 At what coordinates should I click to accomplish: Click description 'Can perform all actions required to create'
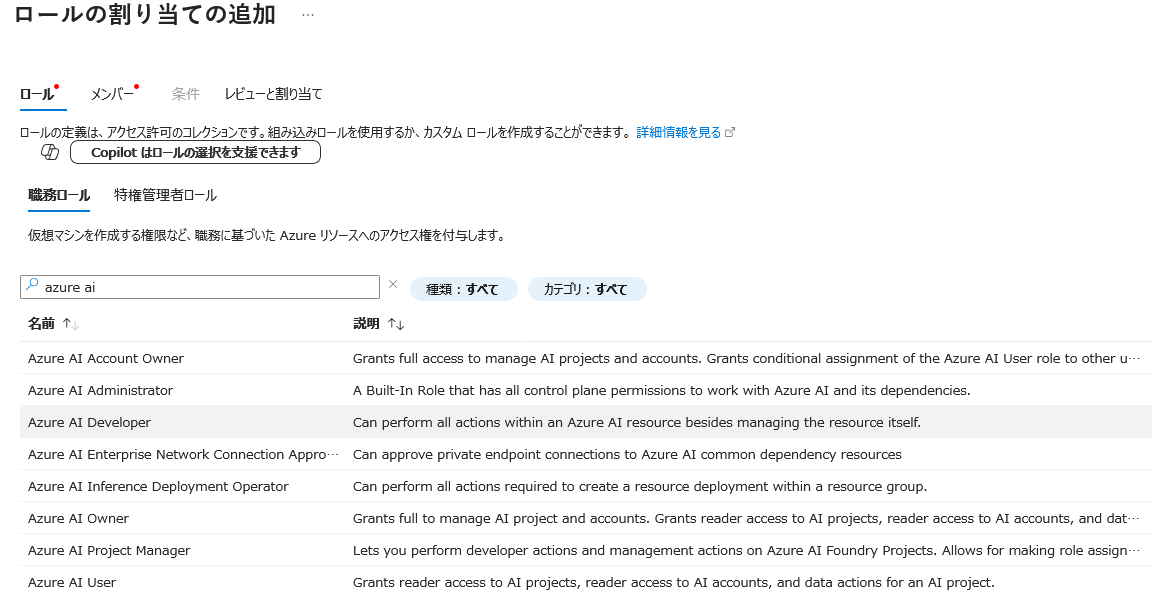(640, 486)
